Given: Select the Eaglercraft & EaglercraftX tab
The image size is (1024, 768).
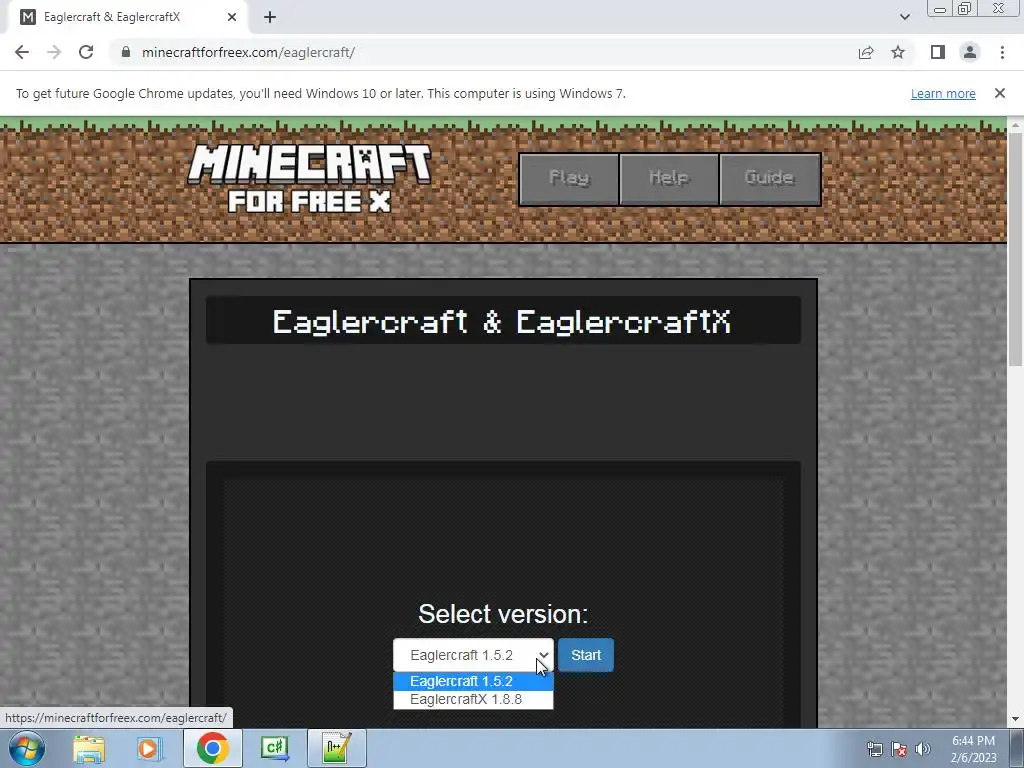Looking at the screenshot, I should [x=127, y=17].
